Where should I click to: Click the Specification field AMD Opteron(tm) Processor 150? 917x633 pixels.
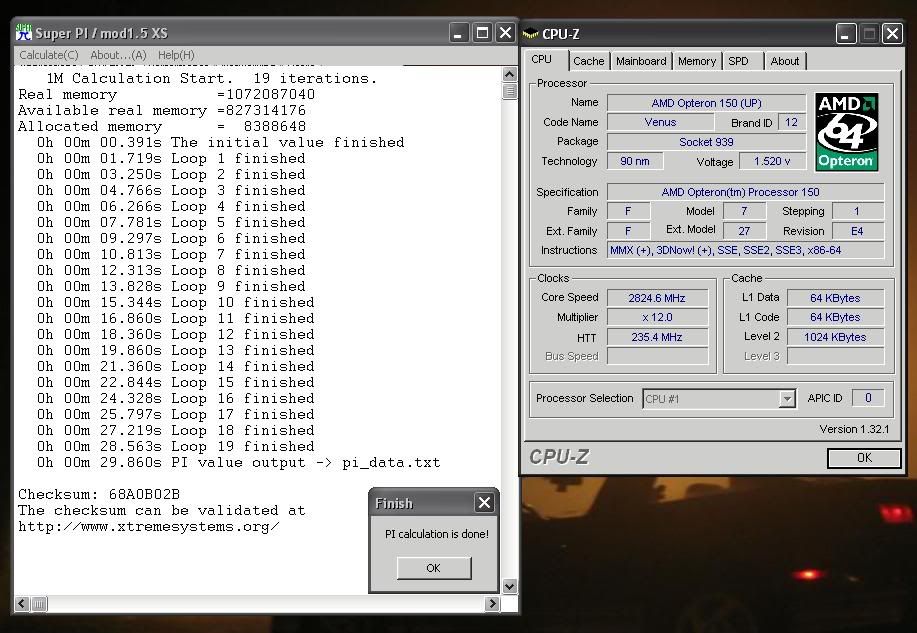[x=745, y=192]
